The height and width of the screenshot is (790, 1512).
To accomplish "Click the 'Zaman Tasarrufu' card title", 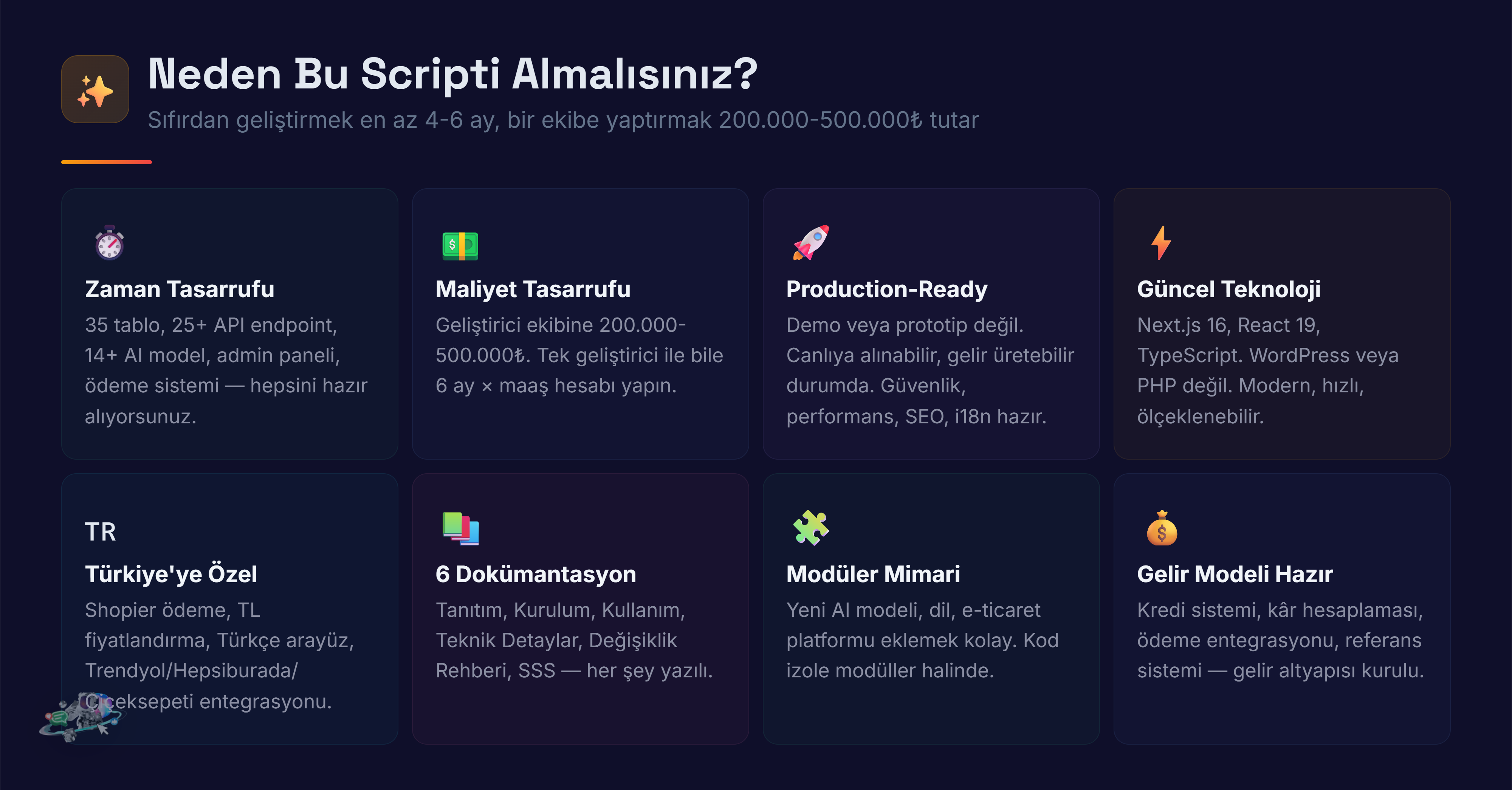I will [180, 290].
